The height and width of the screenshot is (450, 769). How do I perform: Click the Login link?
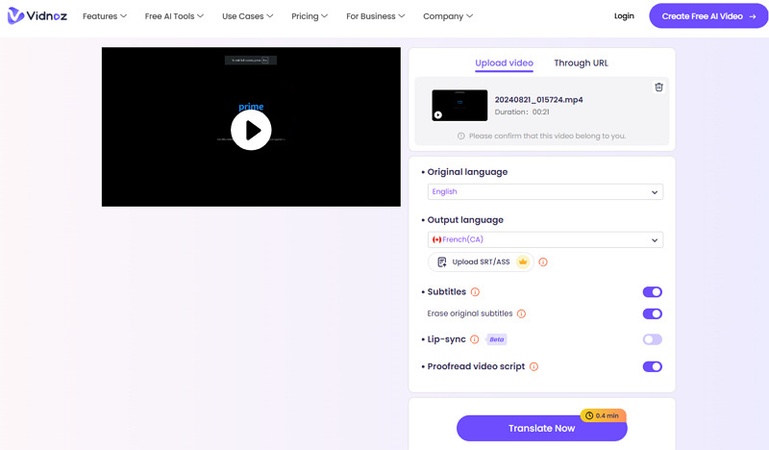(x=624, y=16)
